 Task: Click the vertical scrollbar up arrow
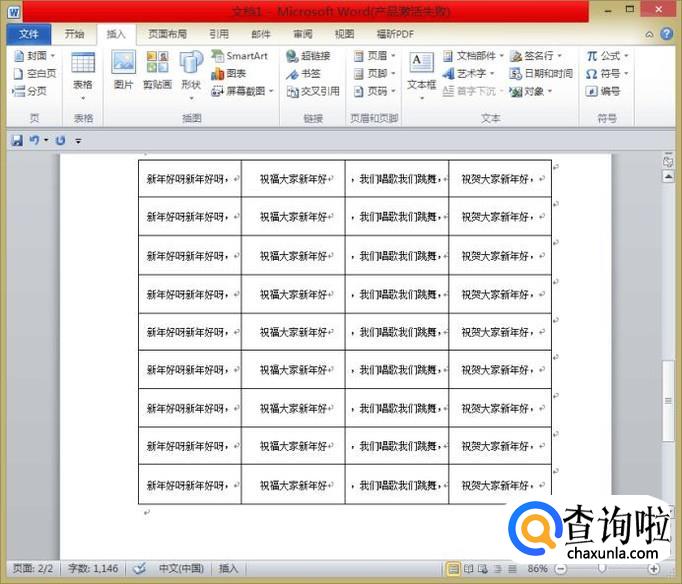pos(668,177)
